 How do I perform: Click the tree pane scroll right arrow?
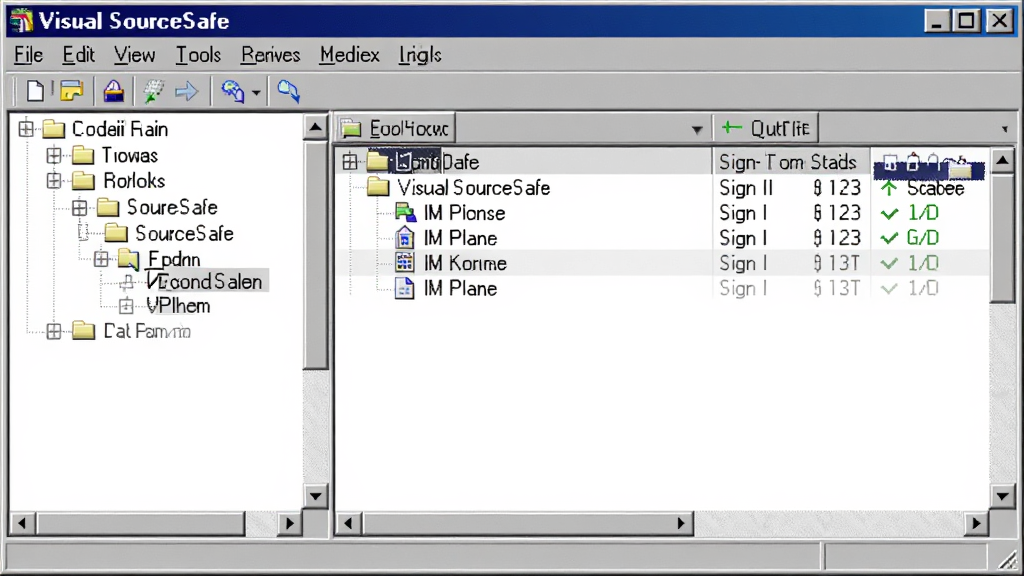(289, 522)
